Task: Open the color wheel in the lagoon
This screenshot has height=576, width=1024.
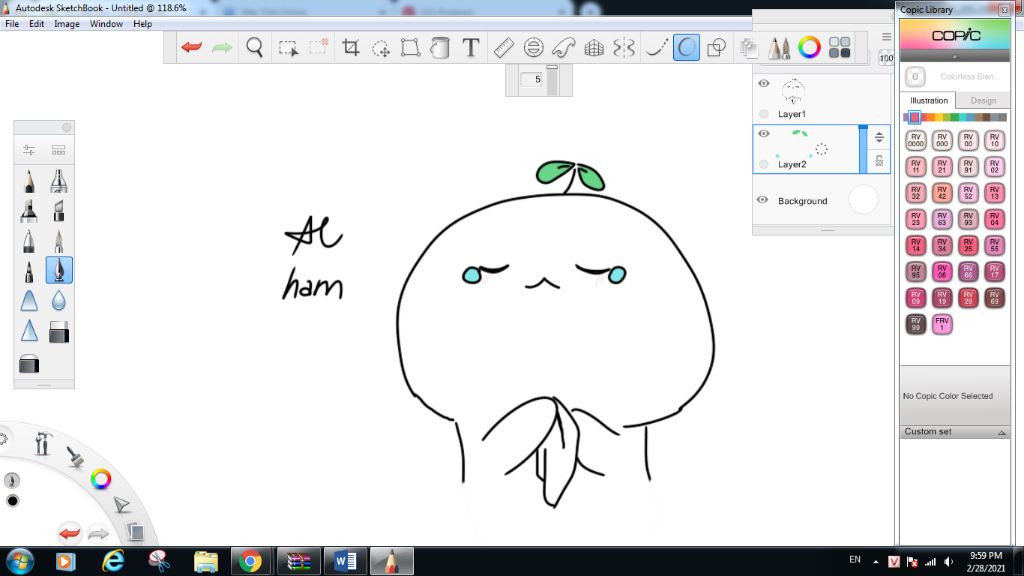Action: click(x=101, y=479)
